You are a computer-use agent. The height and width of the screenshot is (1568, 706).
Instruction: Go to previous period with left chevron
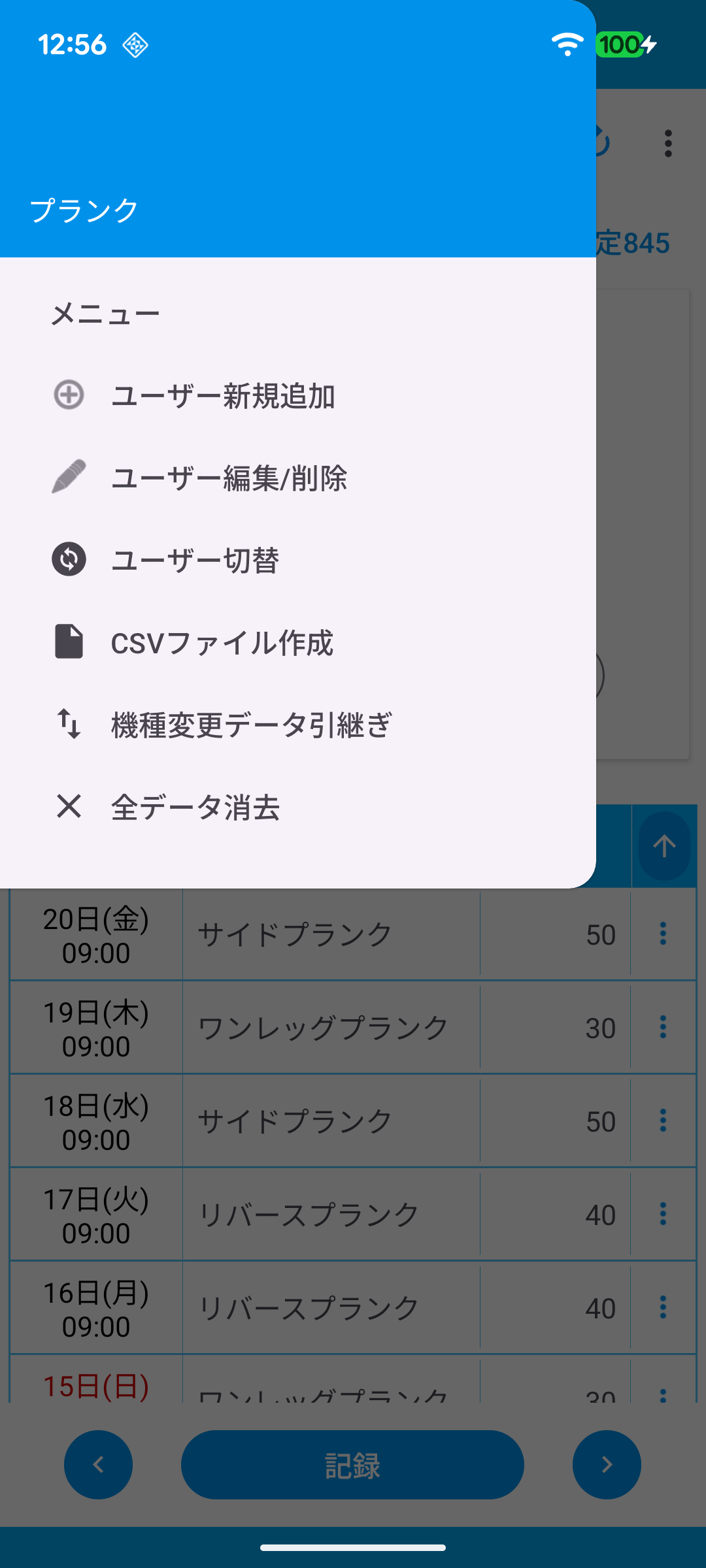(x=99, y=1465)
